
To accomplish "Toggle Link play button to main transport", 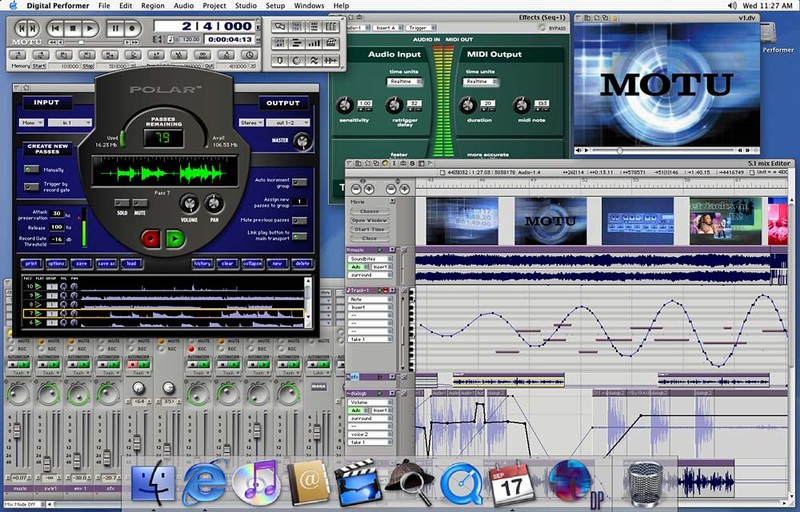I will point(299,236).
